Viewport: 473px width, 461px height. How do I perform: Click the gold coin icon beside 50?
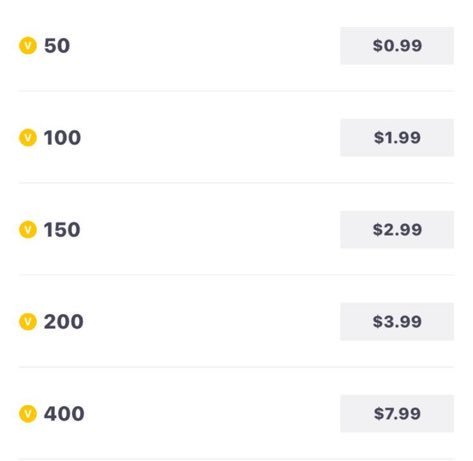coord(28,45)
